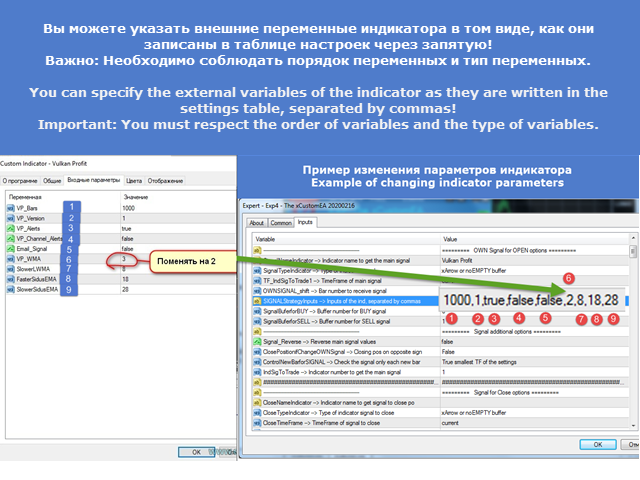Select FasterSidusEMA value 18
This screenshot has width=640, height=480.
tap(125, 280)
